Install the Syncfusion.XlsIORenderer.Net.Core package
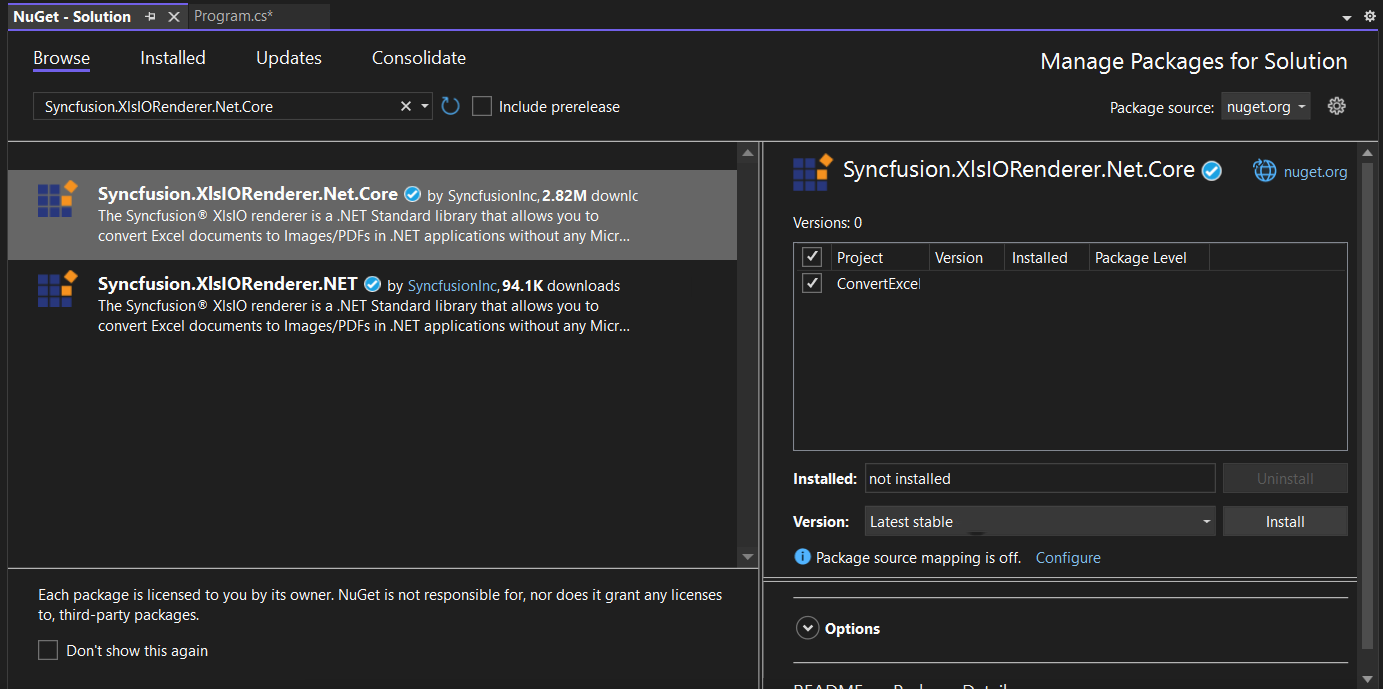Screen dimensions: 1383x689 1285,521
